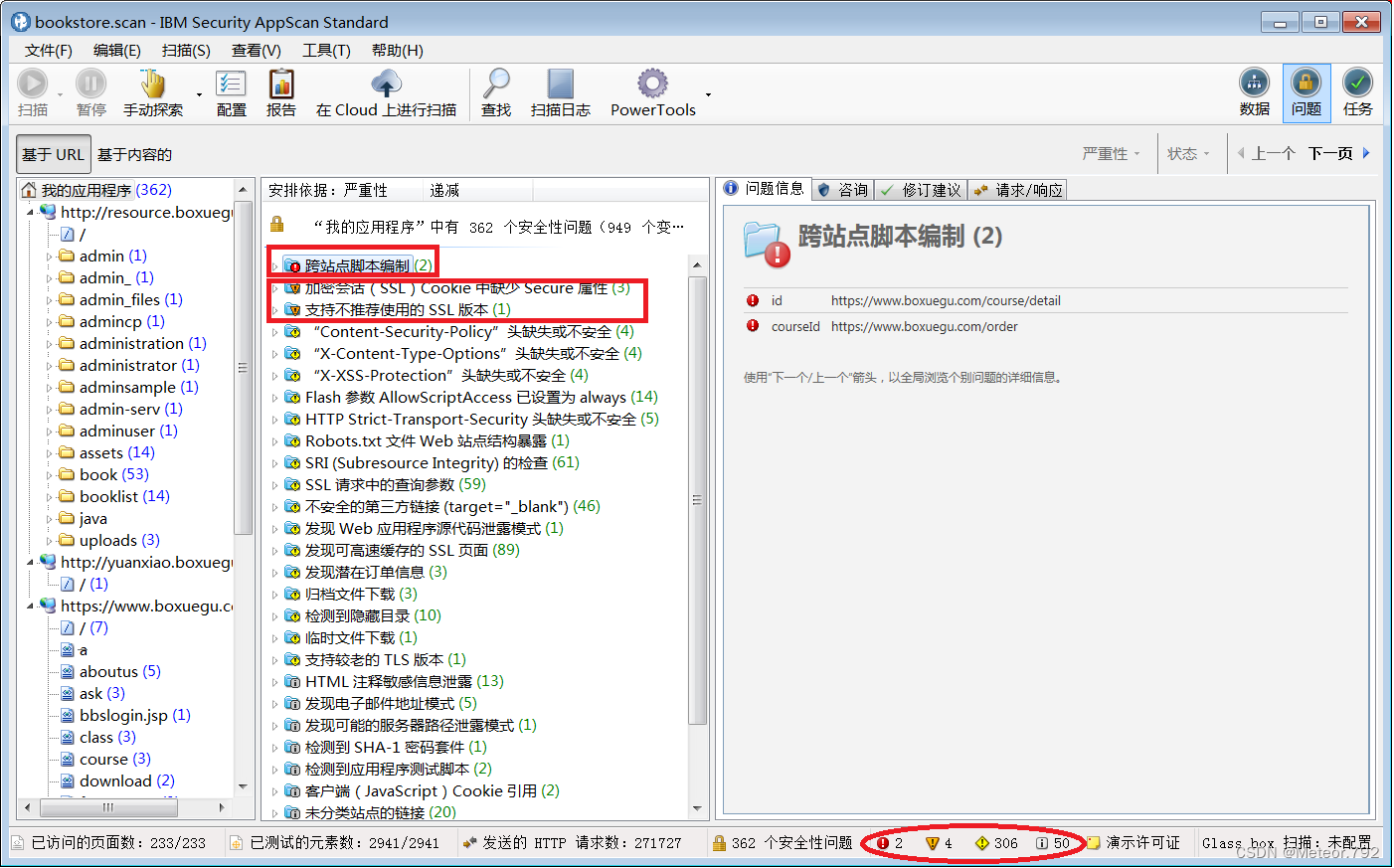The image size is (1394, 868).
Task: Click 在 Cloud 上进行扫描 icon
Action: pos(386,84)
